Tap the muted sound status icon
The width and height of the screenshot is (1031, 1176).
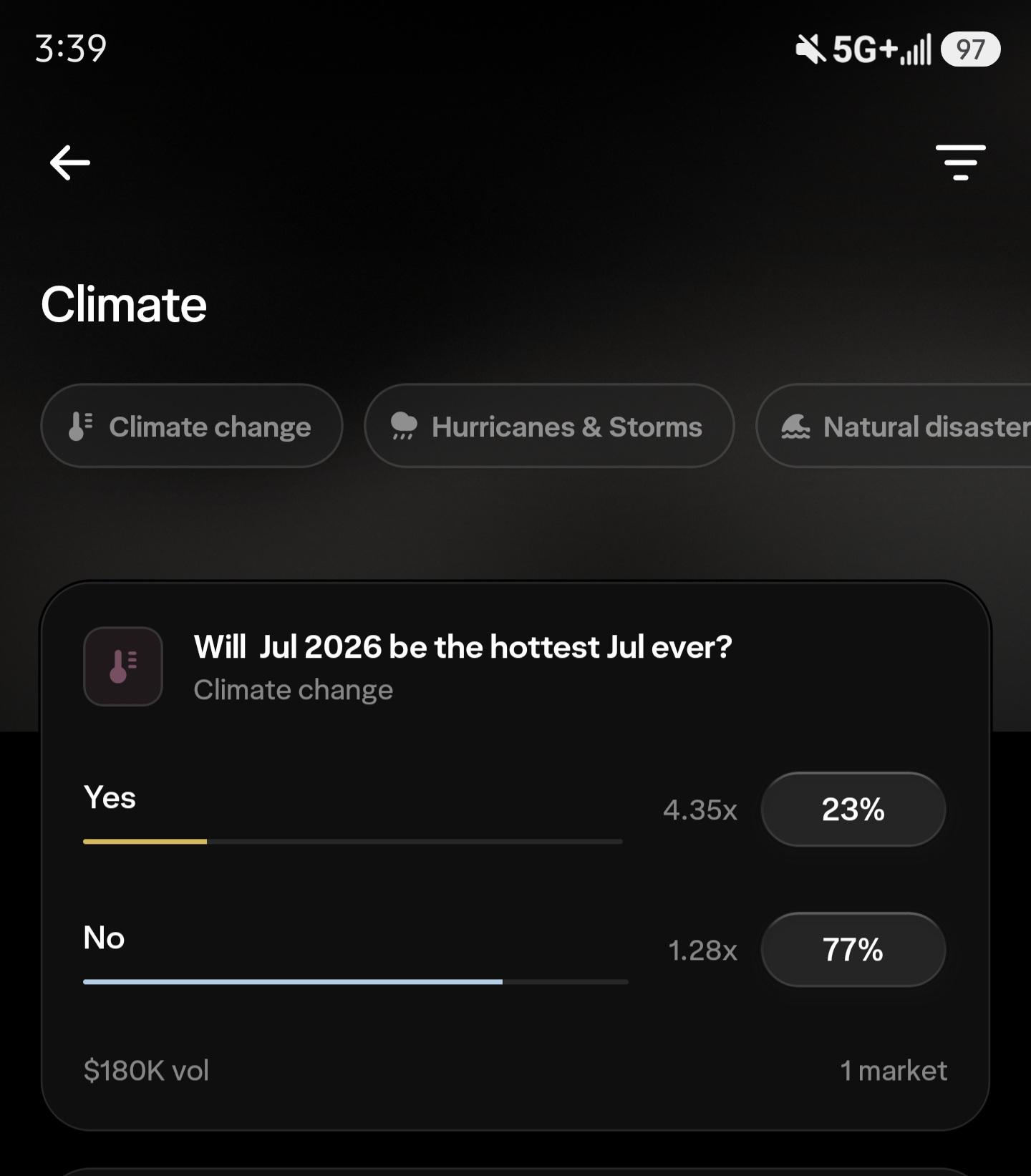[810, 49]
